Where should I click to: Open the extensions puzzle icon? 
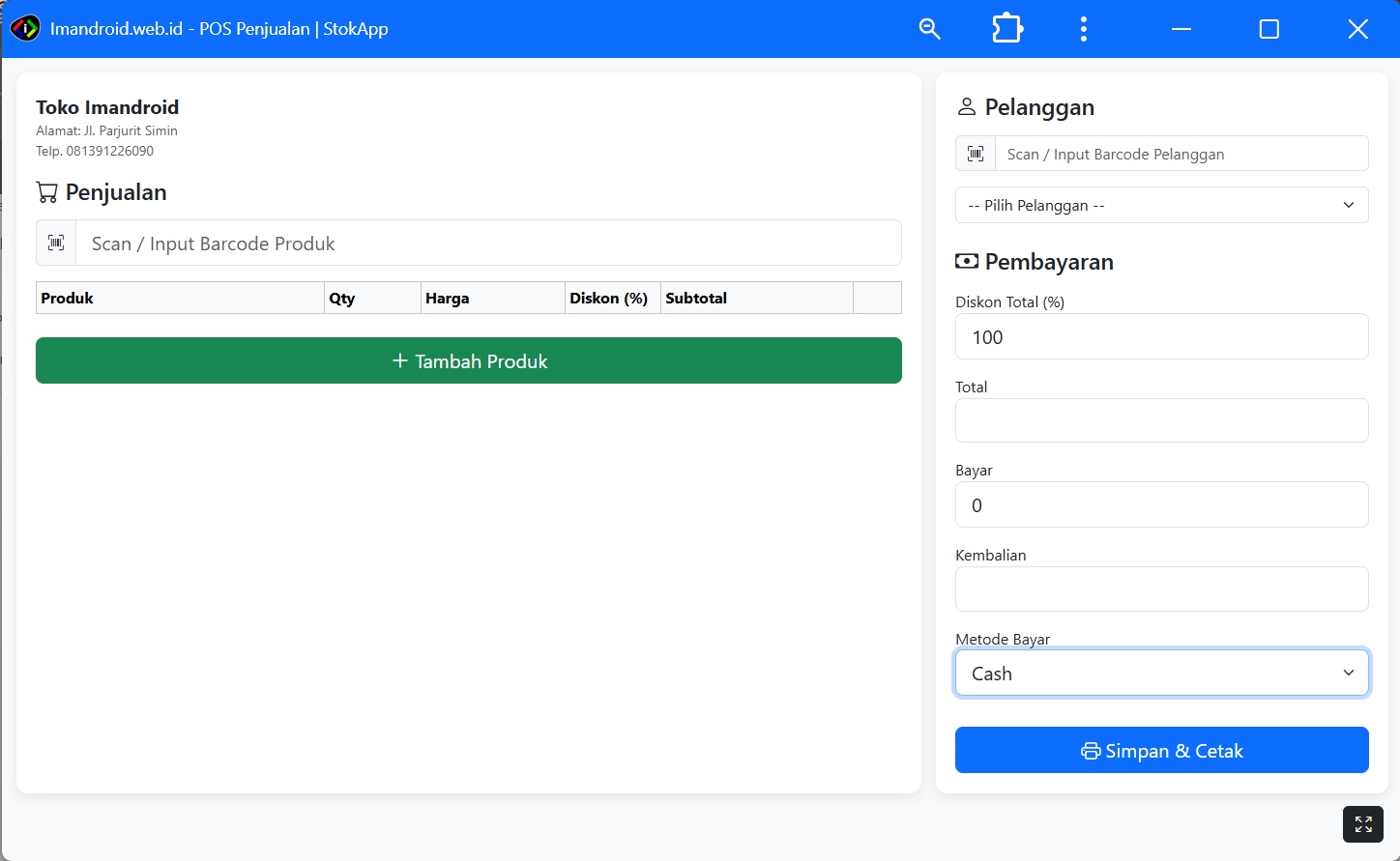(x=1007, y=29)
